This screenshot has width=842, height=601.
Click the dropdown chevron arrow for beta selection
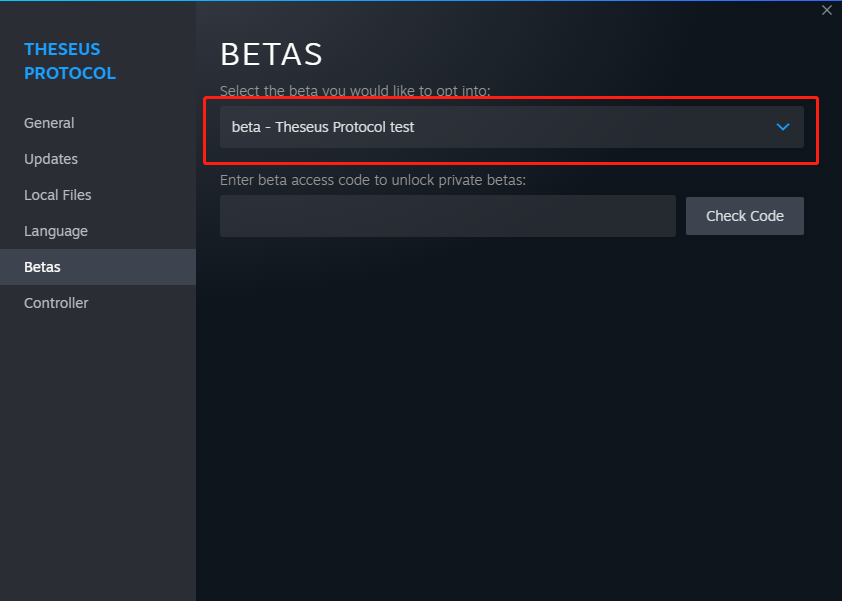click(x=783, y=127)
